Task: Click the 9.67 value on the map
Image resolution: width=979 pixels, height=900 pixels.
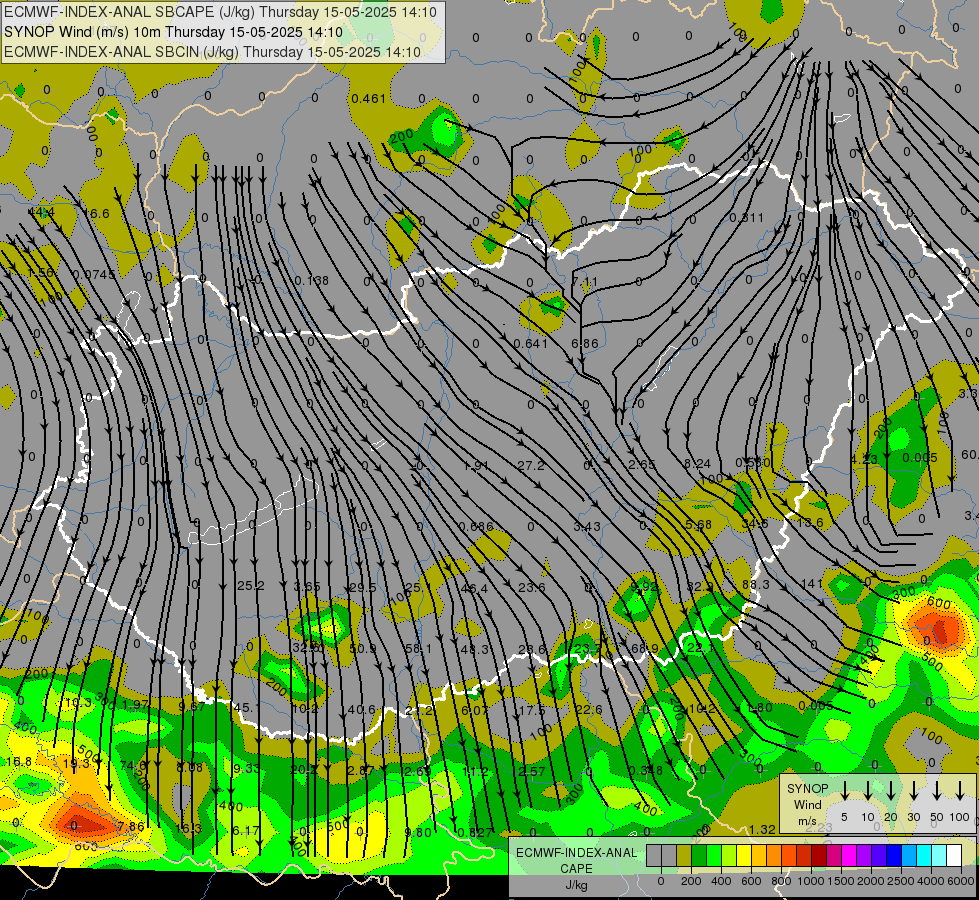Action: coord(191,706)
